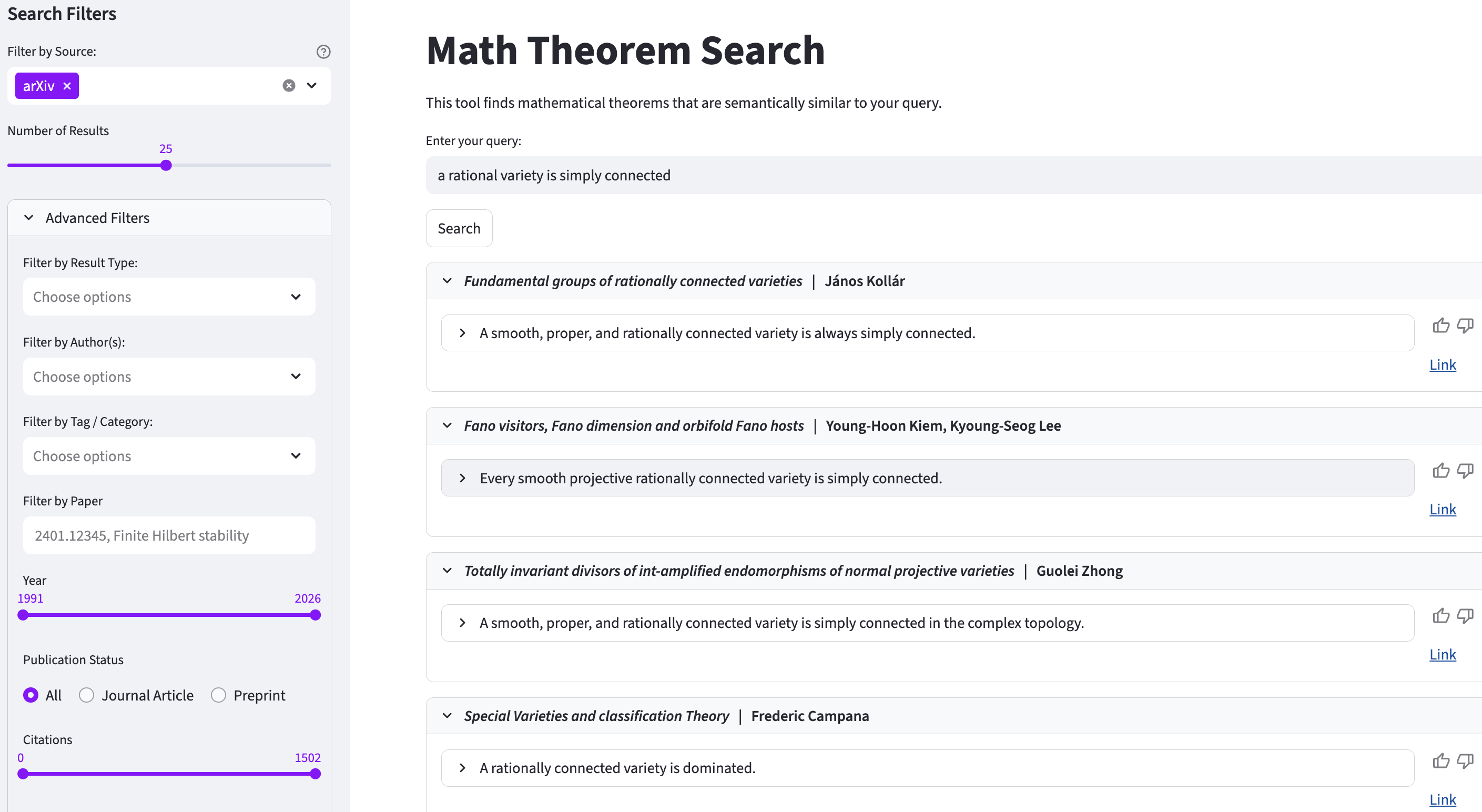Image resolution: width=1482 pixels, height=812 pixels.
Task: Remove the arXiv source tag
Action: (x=67, y=86)
